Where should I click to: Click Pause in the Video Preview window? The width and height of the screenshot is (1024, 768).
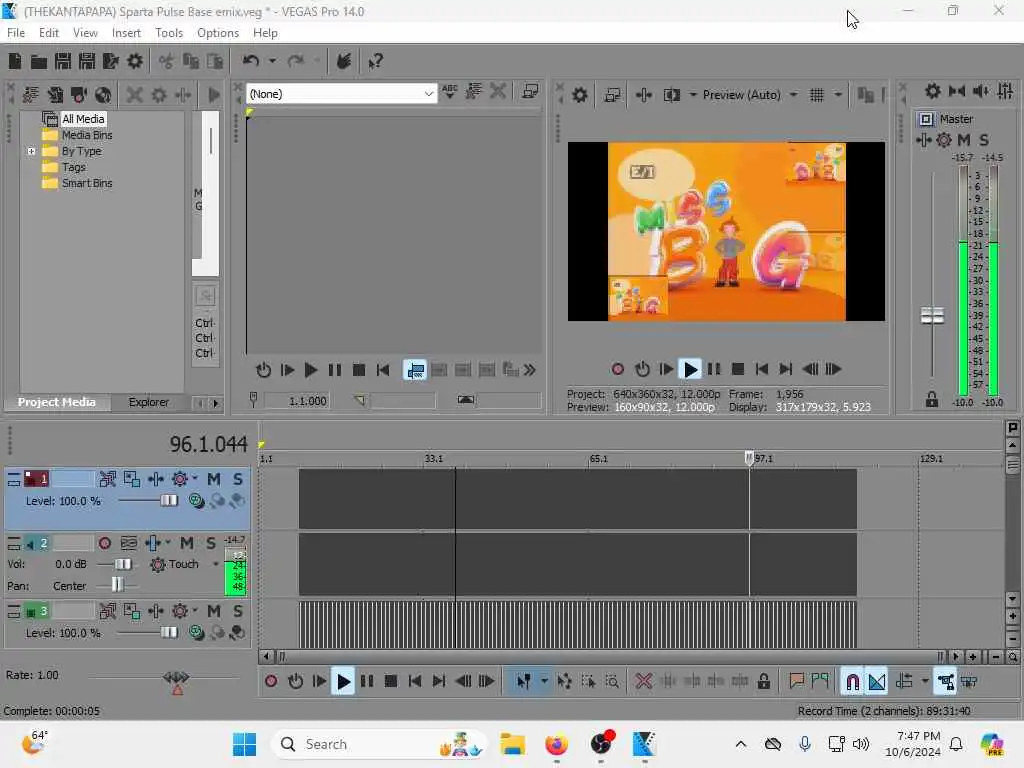coord(714,369)
